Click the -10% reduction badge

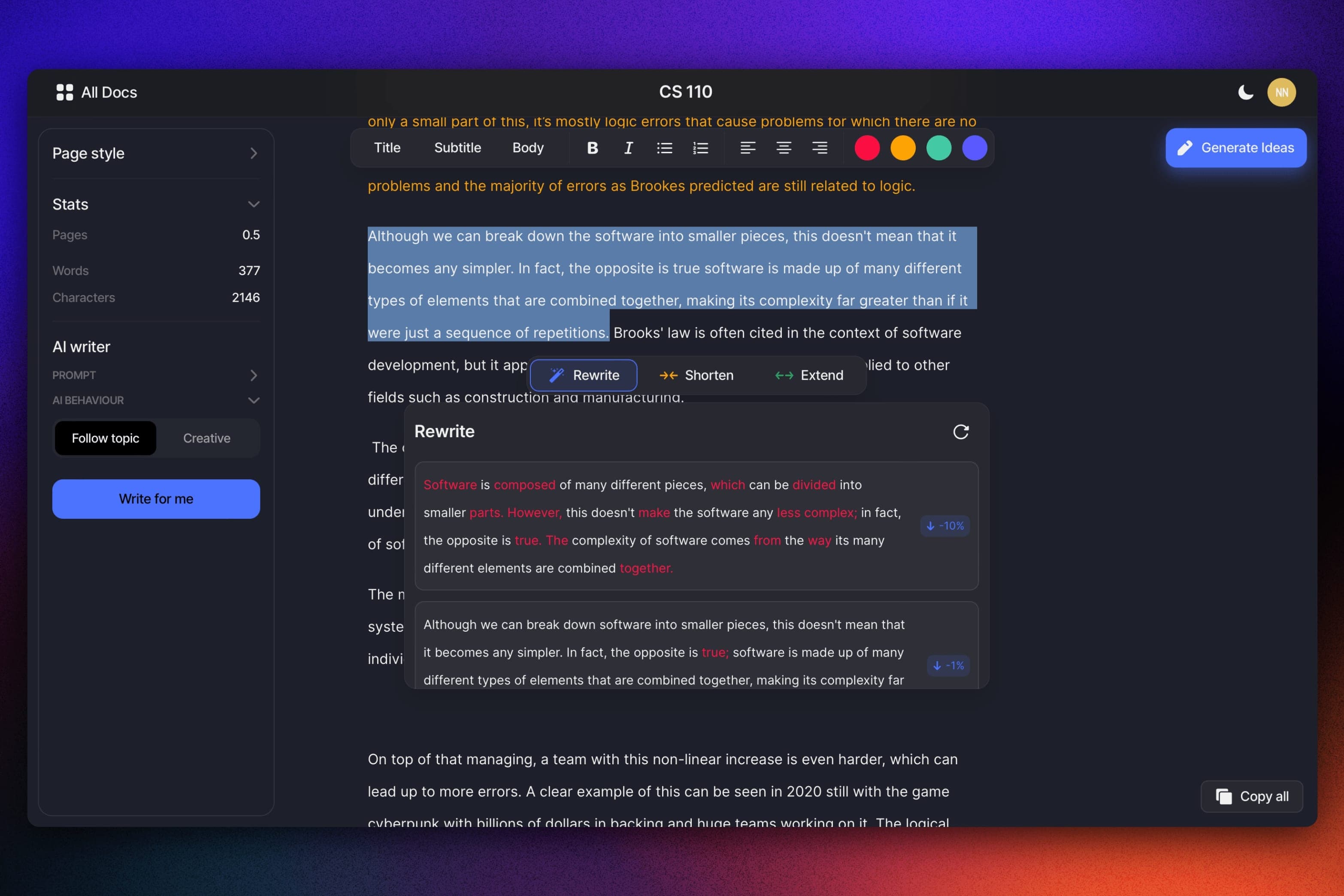click(945, 526)
